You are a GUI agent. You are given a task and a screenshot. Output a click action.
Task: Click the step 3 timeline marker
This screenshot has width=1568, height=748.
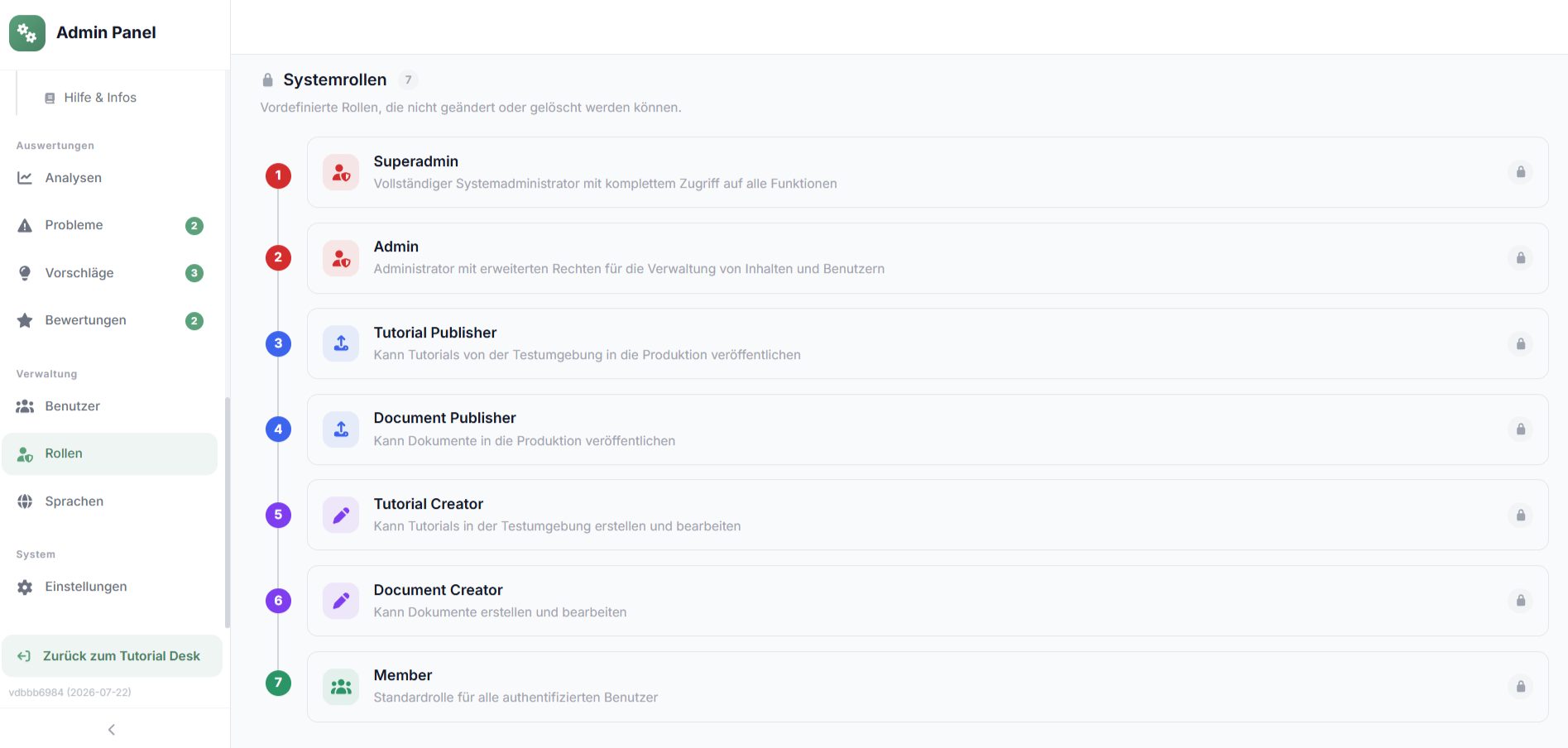point(278,343)
